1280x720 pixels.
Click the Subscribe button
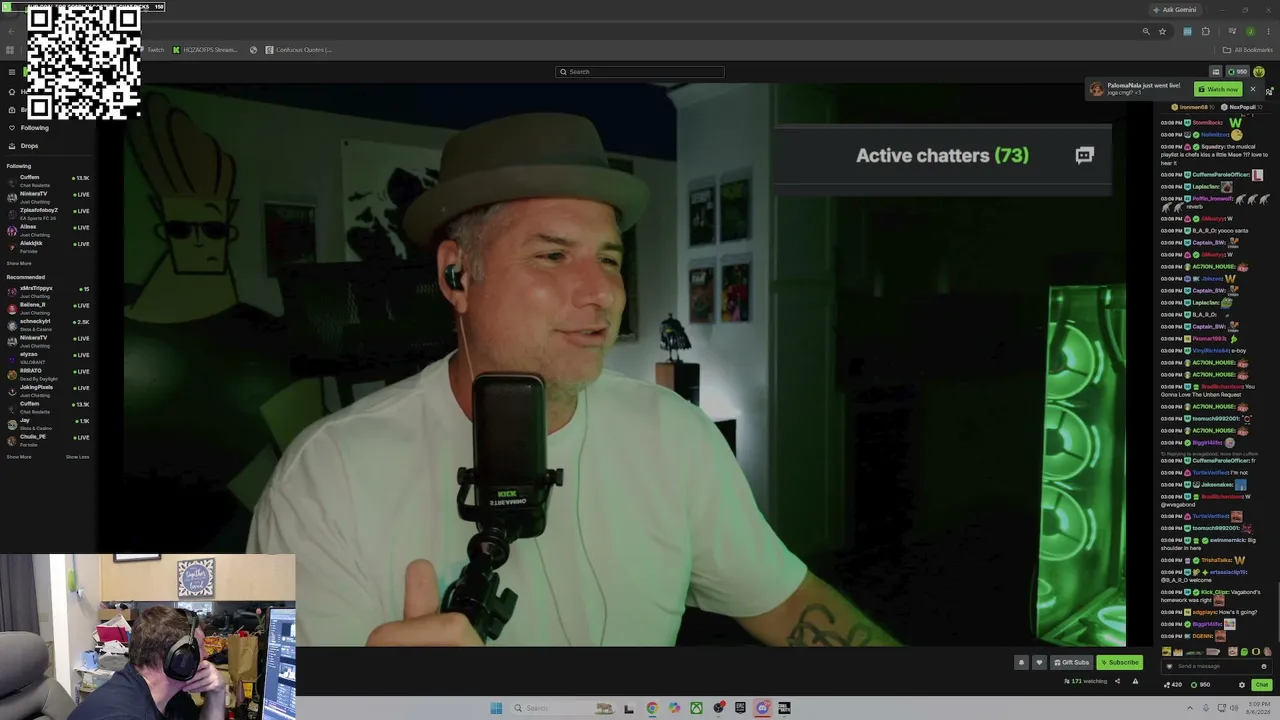pyautogui.click(x=1119, y=662)
